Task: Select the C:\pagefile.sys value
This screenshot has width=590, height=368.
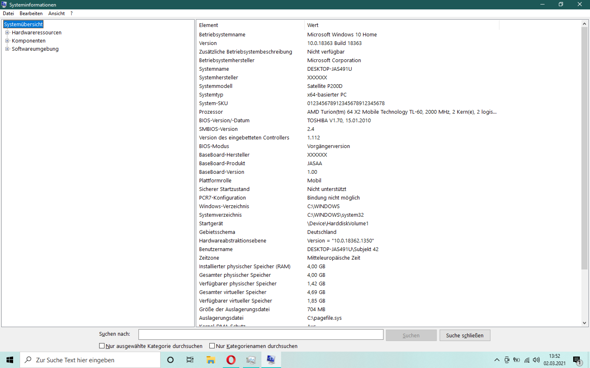Action: 324,318
